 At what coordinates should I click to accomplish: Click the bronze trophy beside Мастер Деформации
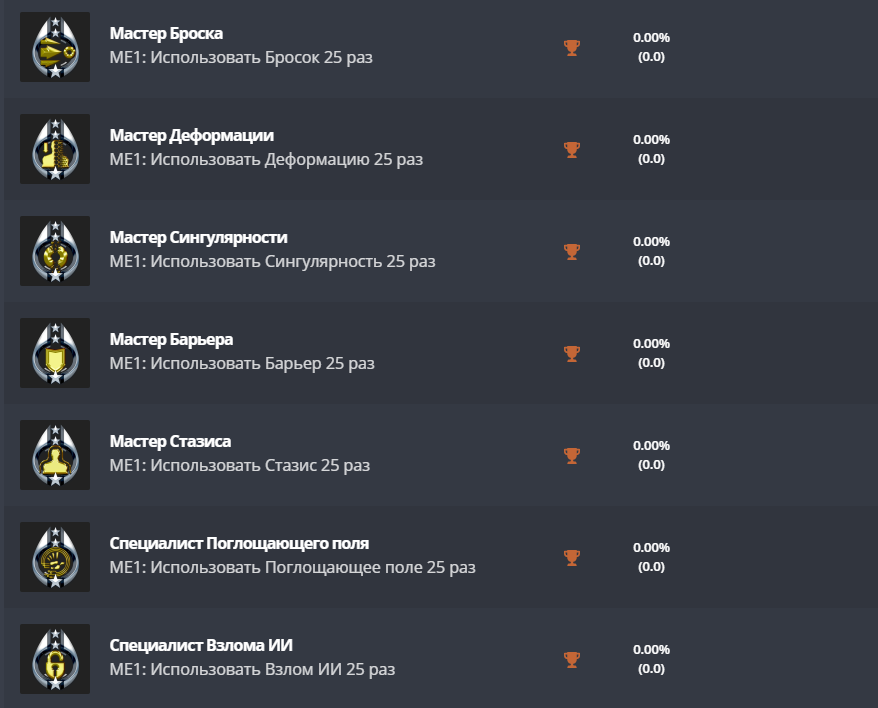pyautogui.click(x=572, y=149)
